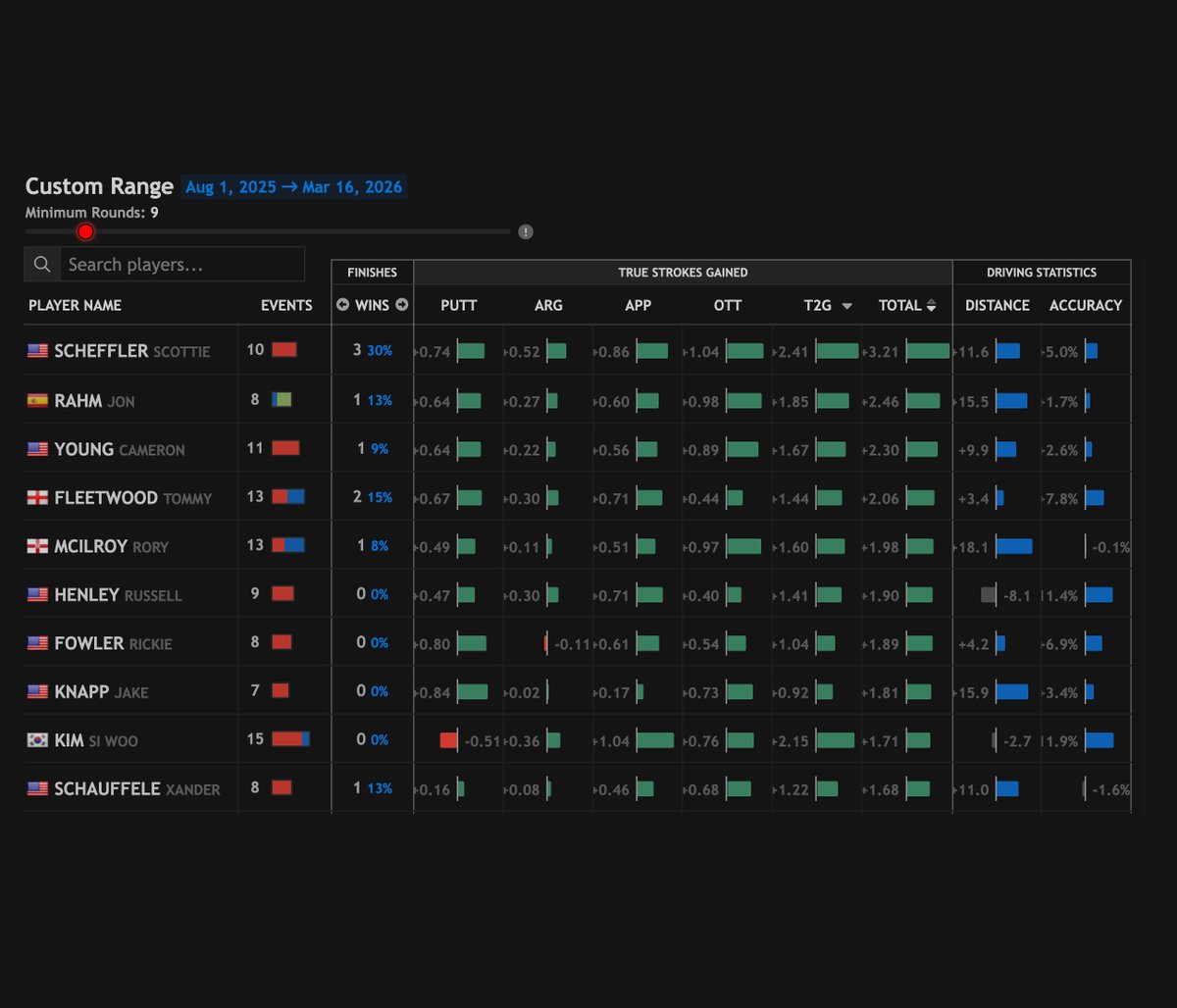The height and width of the screenshot is (1008, 1177).
Task: Open player MCILROY Rory
Action: [x=111, y=546]
